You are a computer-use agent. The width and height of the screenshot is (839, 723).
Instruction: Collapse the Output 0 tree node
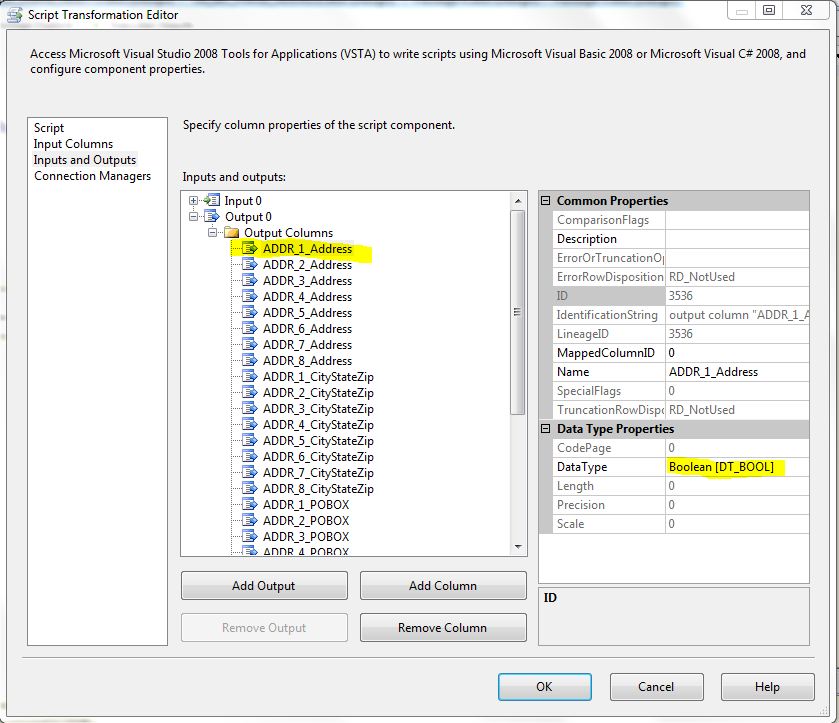tap(194, 217)
